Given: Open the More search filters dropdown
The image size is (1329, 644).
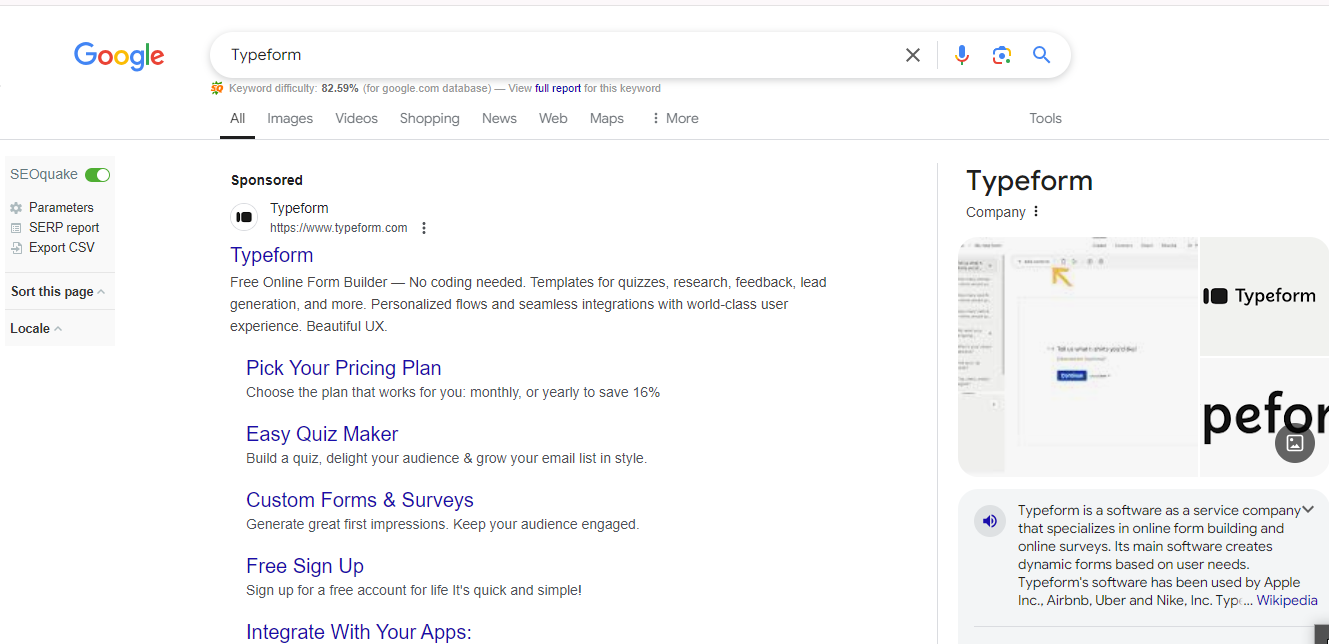Looking at the screenshot, I should [x=675, y=118].
